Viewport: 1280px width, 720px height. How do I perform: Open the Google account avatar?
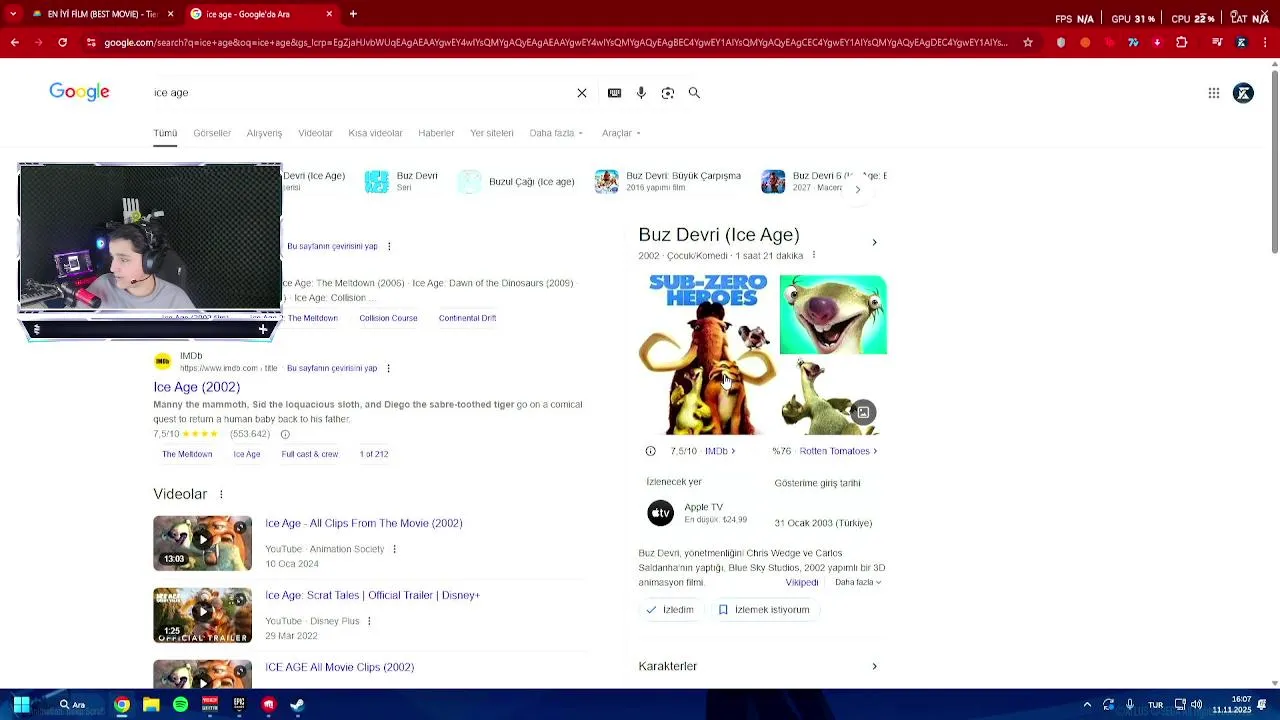pyautogui.click(x=1243, y=93)
